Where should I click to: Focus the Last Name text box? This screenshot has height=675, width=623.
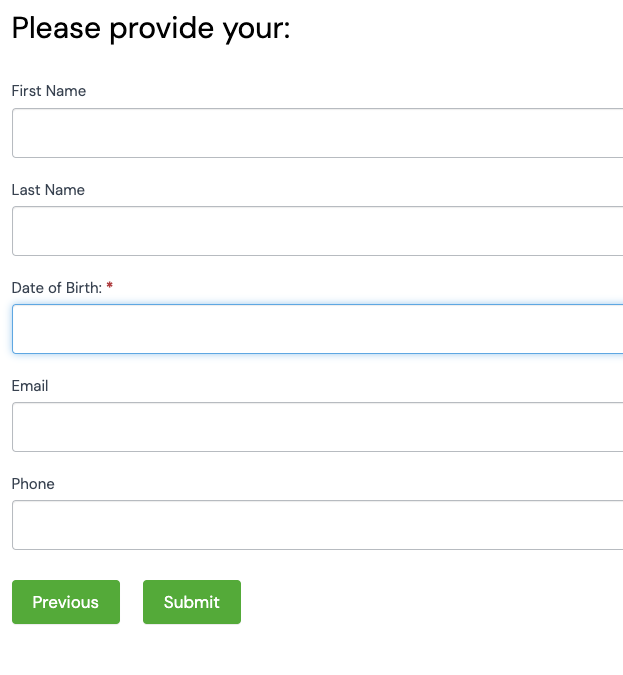coord(317,231)
